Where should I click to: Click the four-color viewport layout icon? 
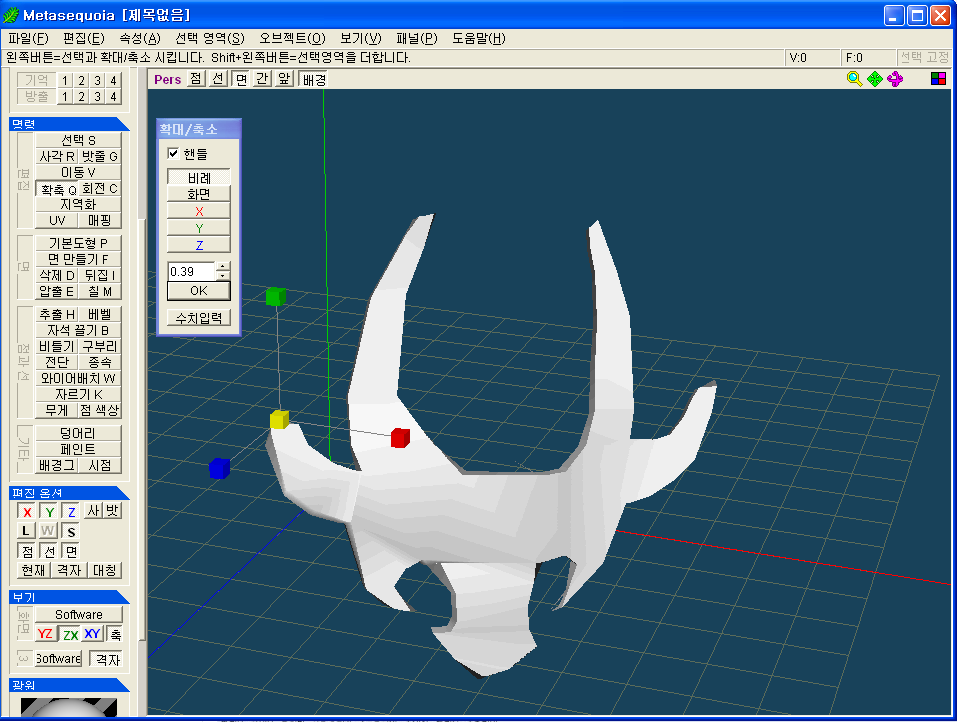pyautogui.click(x=938, y=79)
